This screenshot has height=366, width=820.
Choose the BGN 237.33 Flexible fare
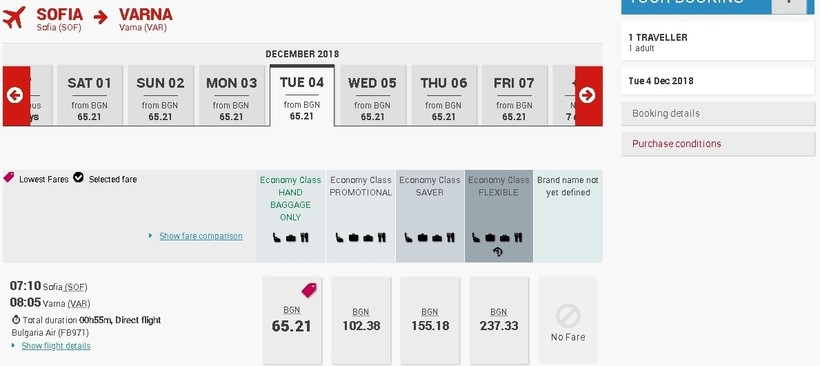[x=499, y=321]
